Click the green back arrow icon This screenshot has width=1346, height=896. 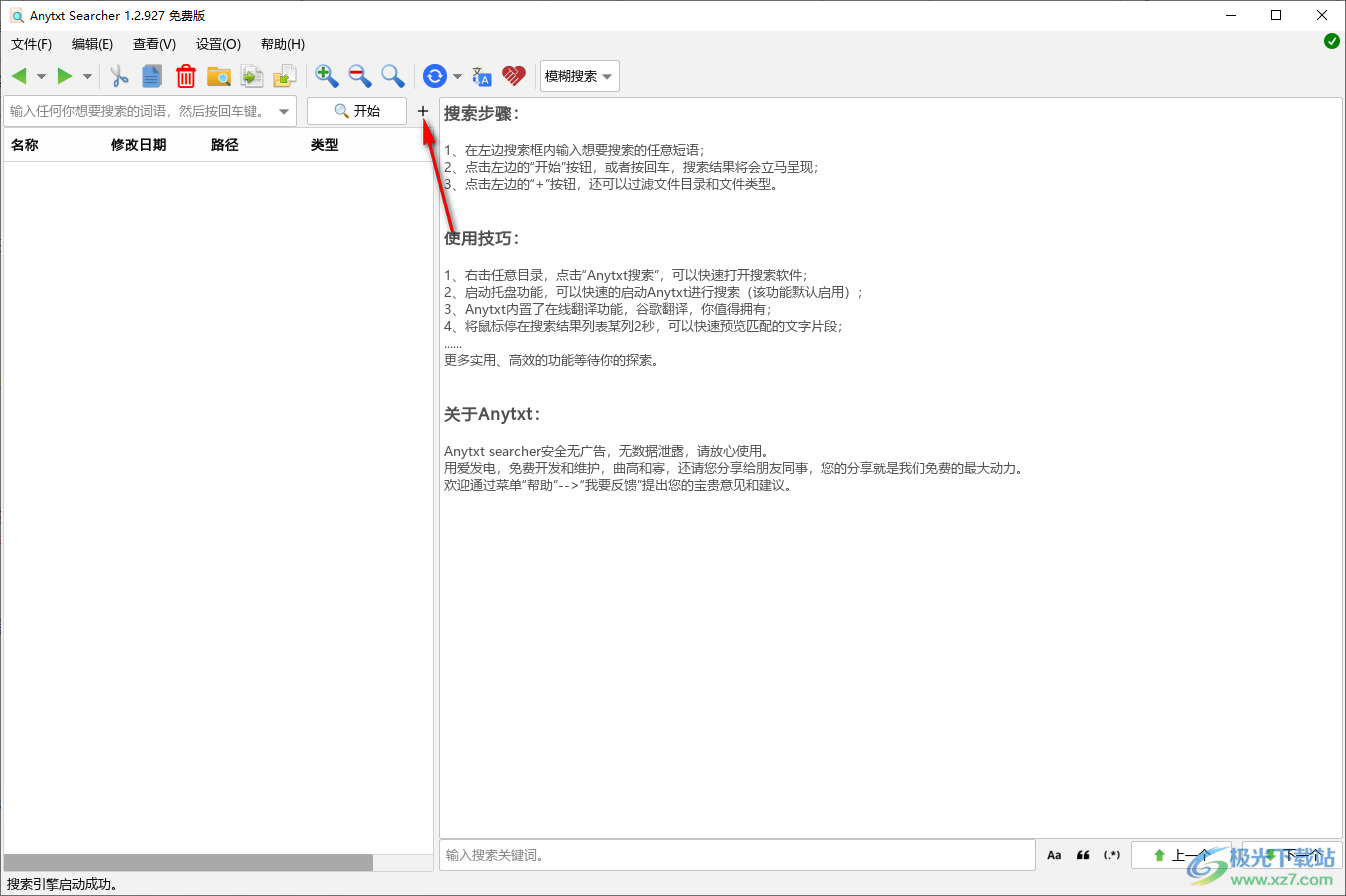19,76
